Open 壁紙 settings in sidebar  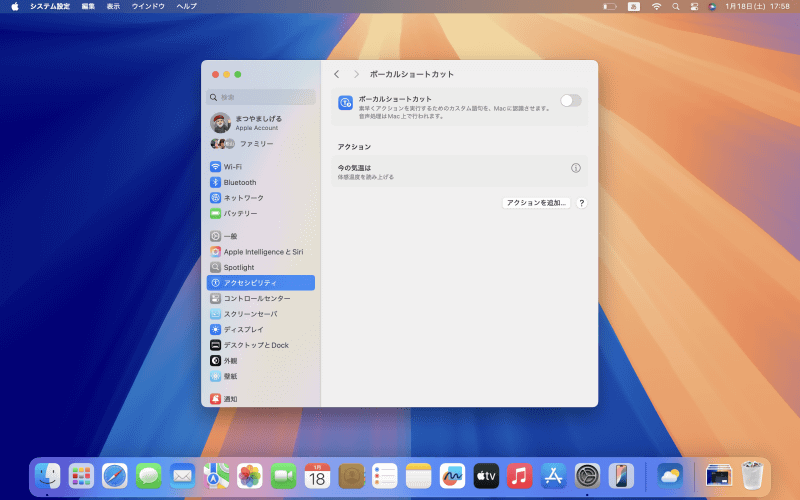pos(261,376)
